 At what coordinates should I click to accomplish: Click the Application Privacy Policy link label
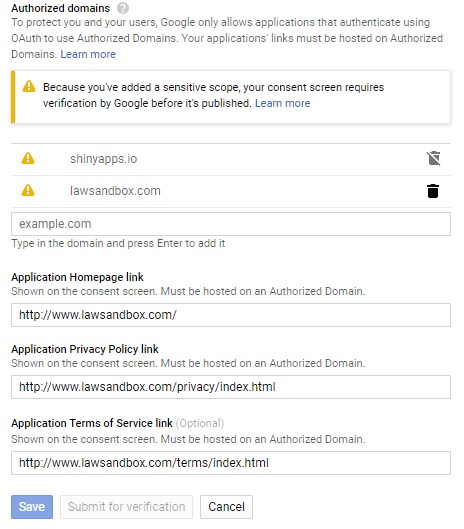point(85,349)
